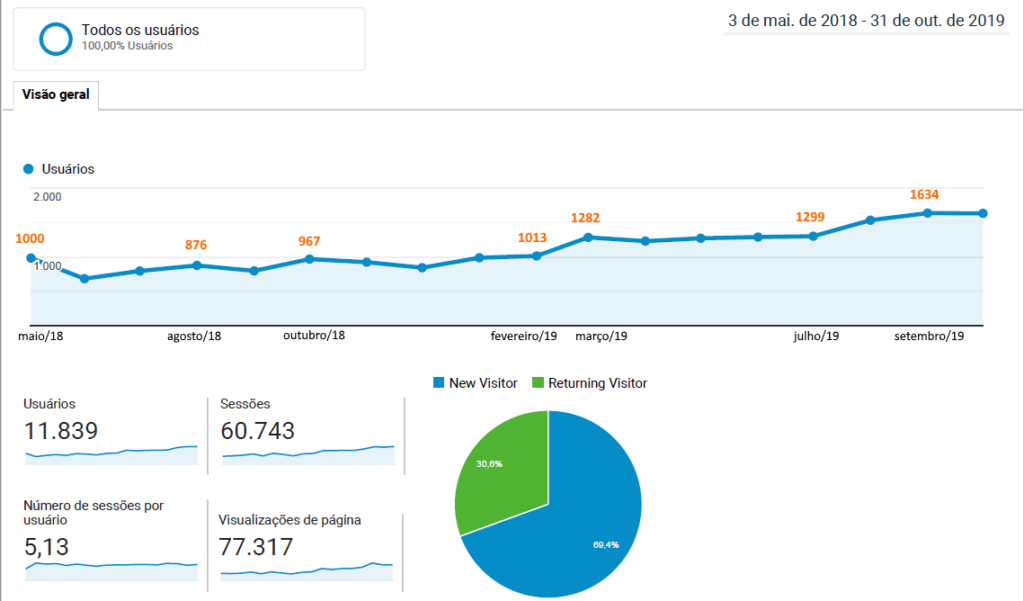Open the date range selector
The image size is (1024, 601).
865,21
